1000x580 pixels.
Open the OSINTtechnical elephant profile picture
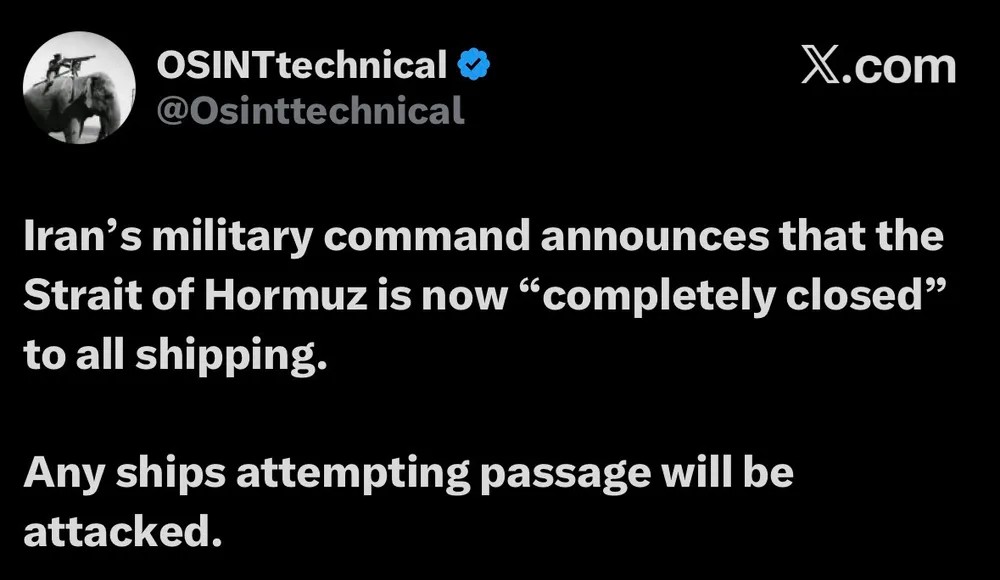(x=79, y=87)
